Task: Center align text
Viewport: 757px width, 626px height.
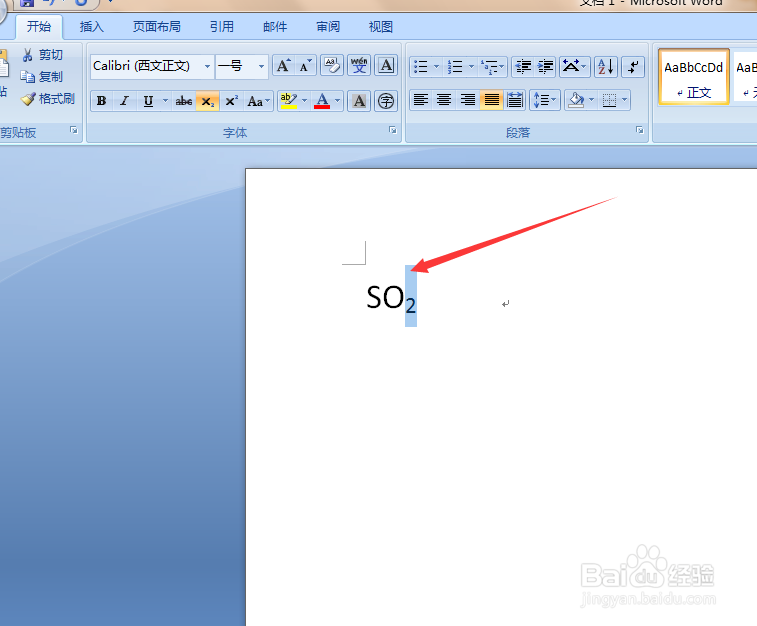Action: [x=444, y=100]
